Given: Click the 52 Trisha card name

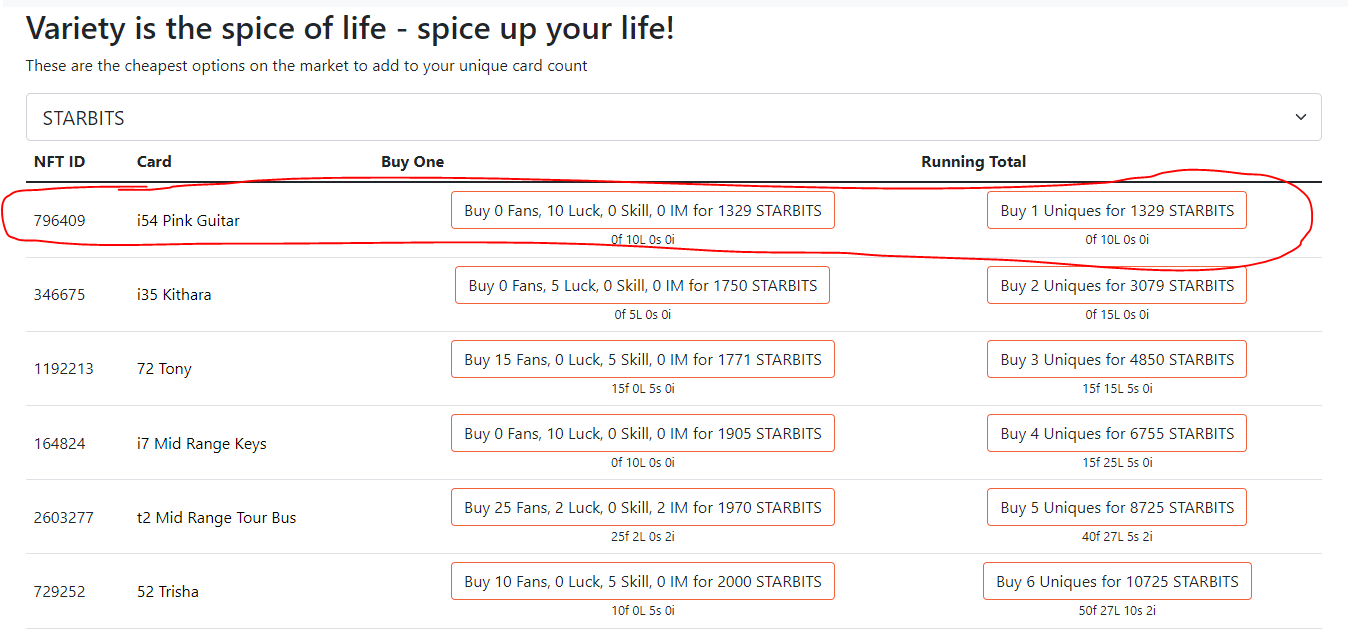Looking at the screenshot, I should click(168, 591).
